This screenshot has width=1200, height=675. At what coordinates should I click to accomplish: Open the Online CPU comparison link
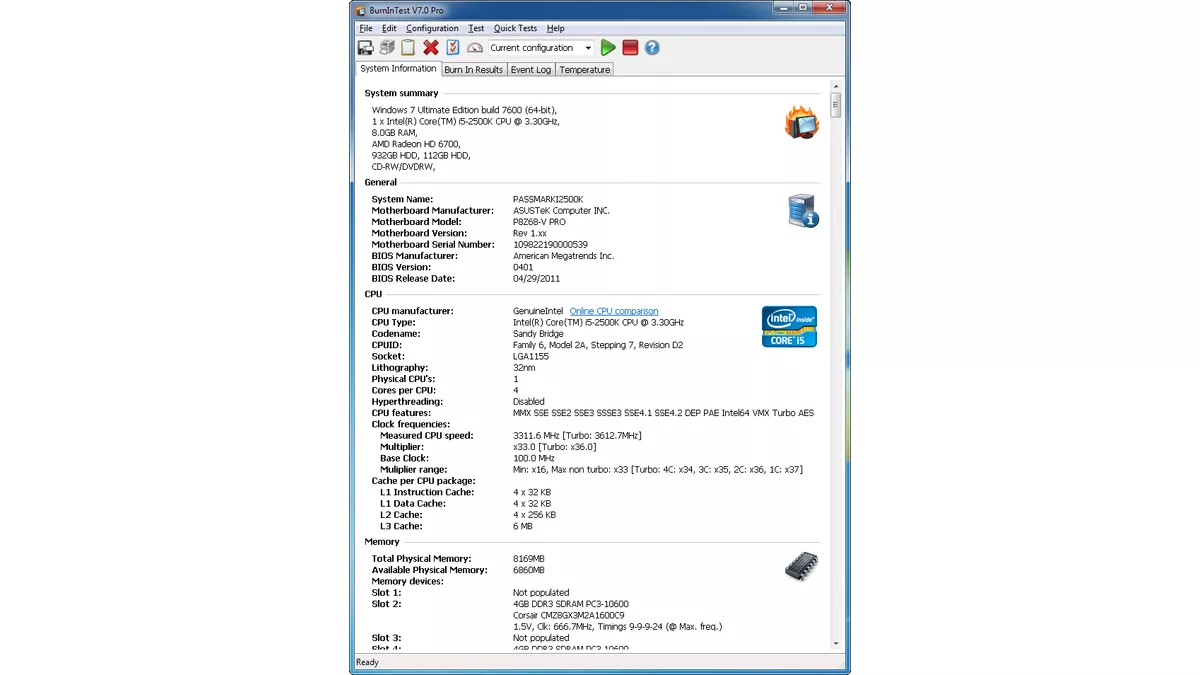pyautogui.click(x=614, y=310)
